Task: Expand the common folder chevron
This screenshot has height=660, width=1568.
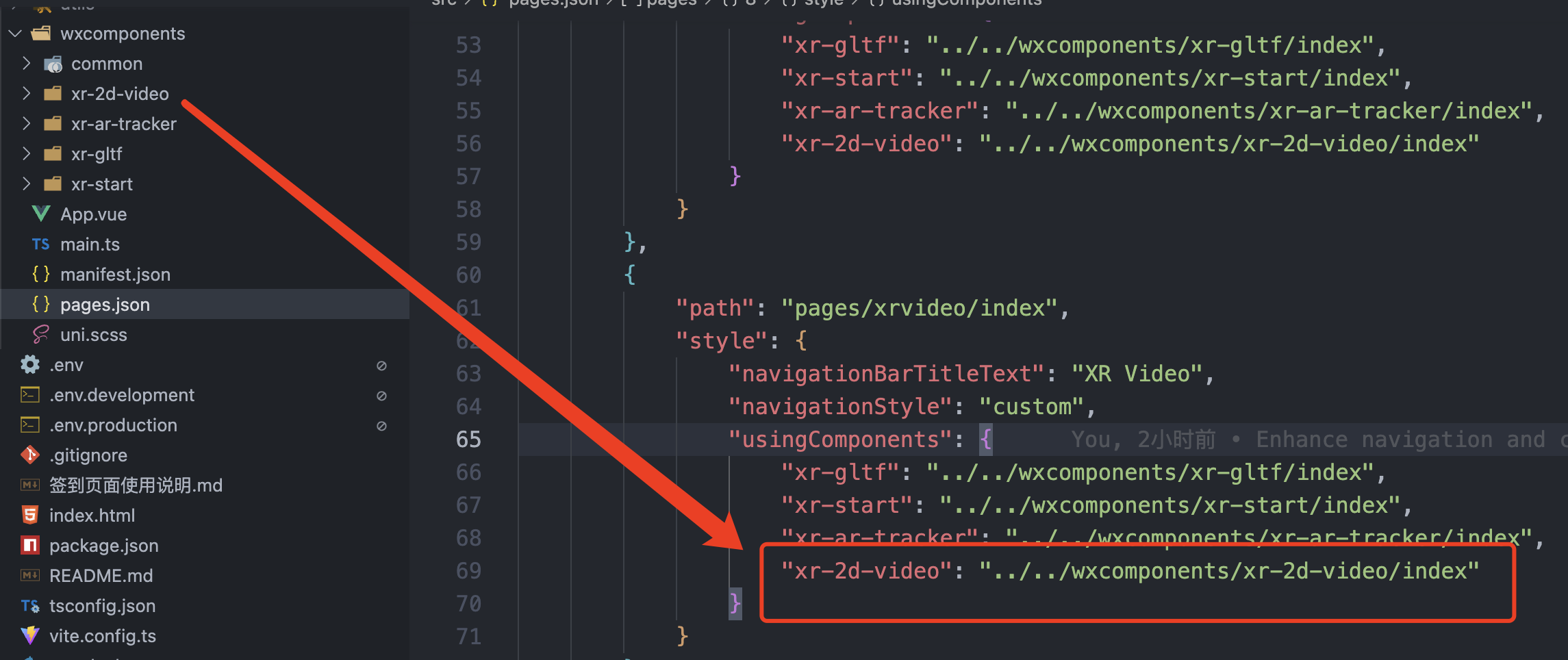Action: pyautogui.click(x=26, y=63)
